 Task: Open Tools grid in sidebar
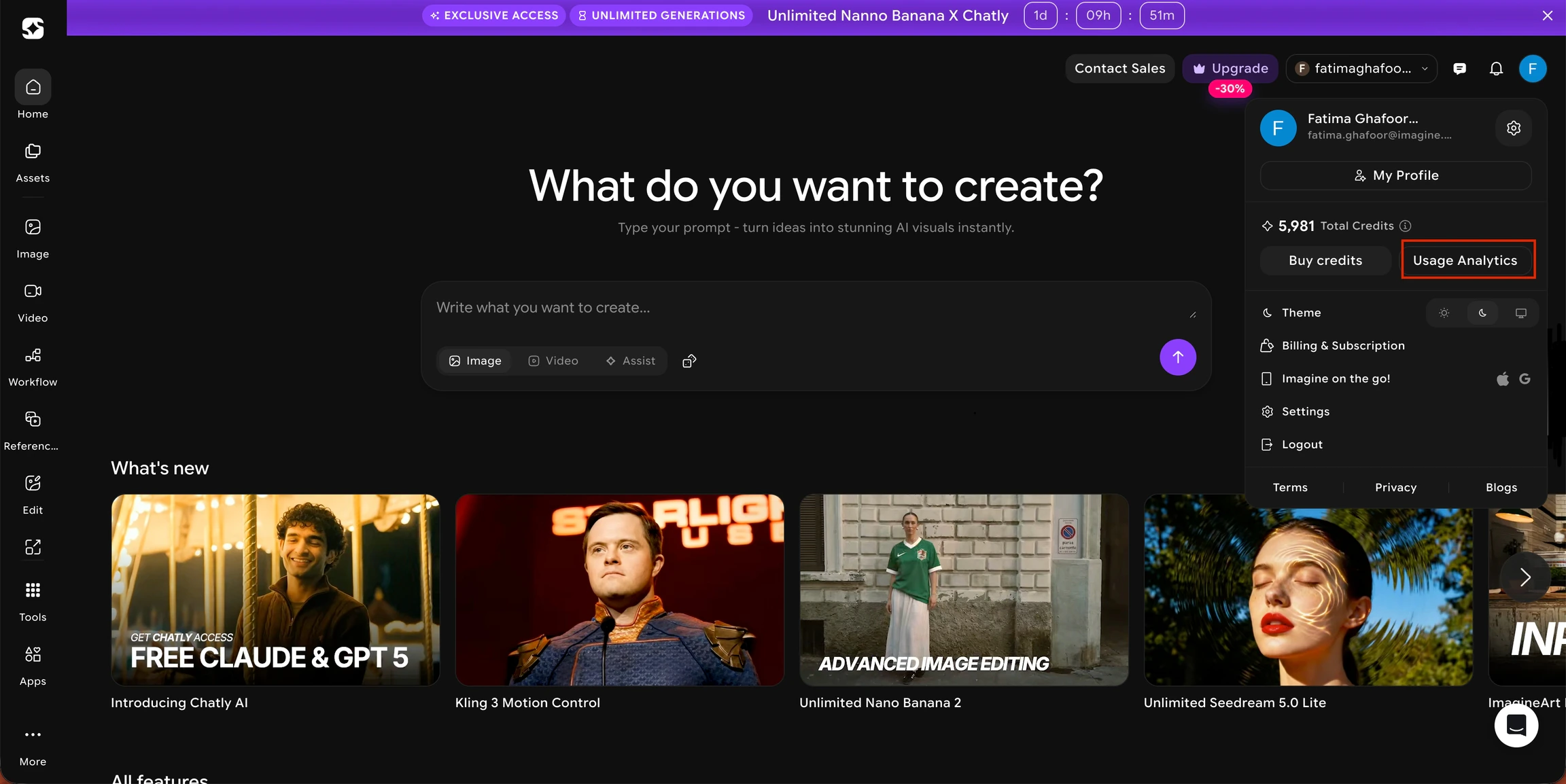[x=33, y=602]
